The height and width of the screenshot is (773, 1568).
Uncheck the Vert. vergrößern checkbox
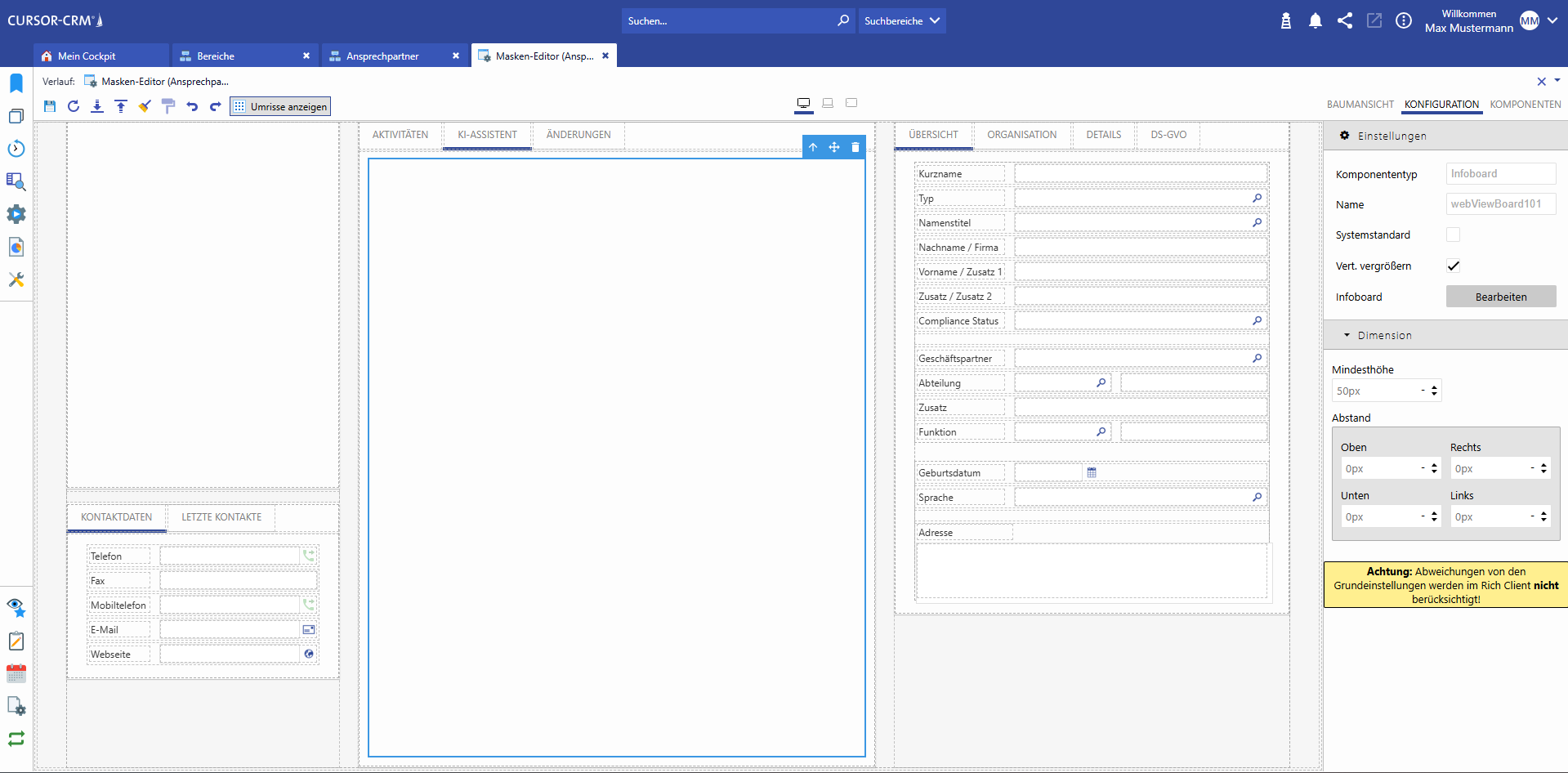point(1453,266)
